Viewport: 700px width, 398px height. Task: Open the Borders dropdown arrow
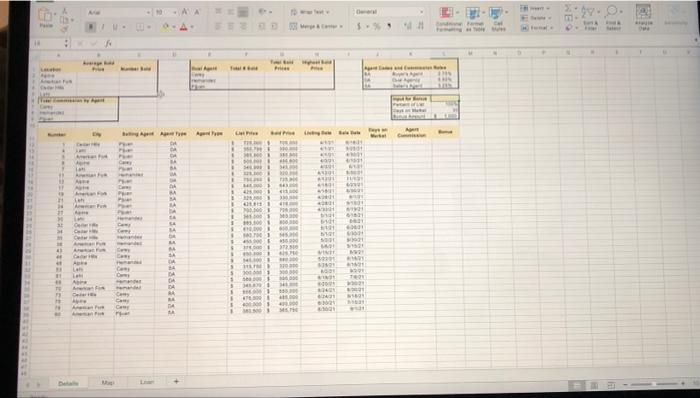[x=148, y=28]
